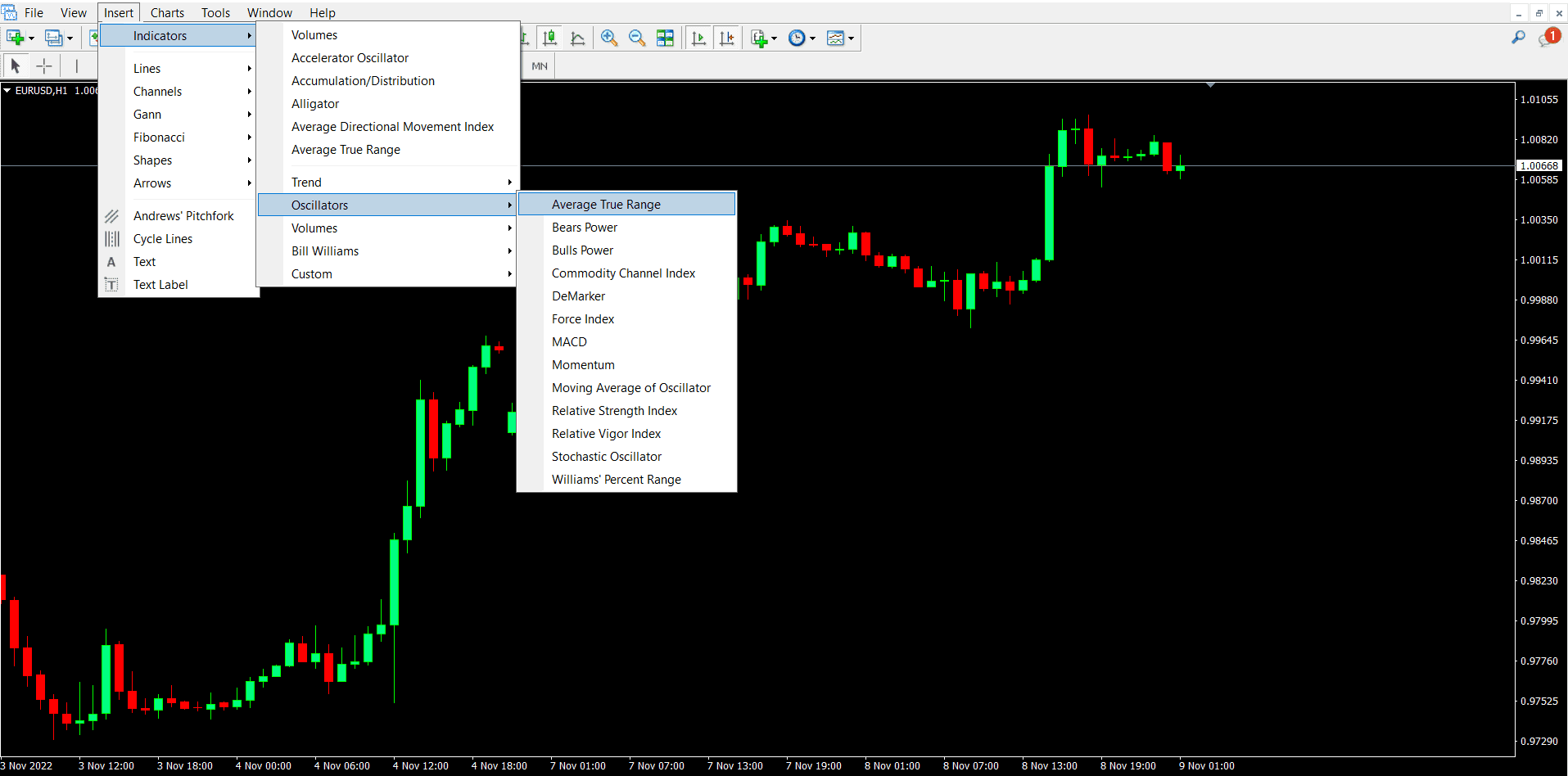The width and height of the screenshot is (1568, 776).
Task: Select Alligator in recent indicators
Action: point(388,103)
